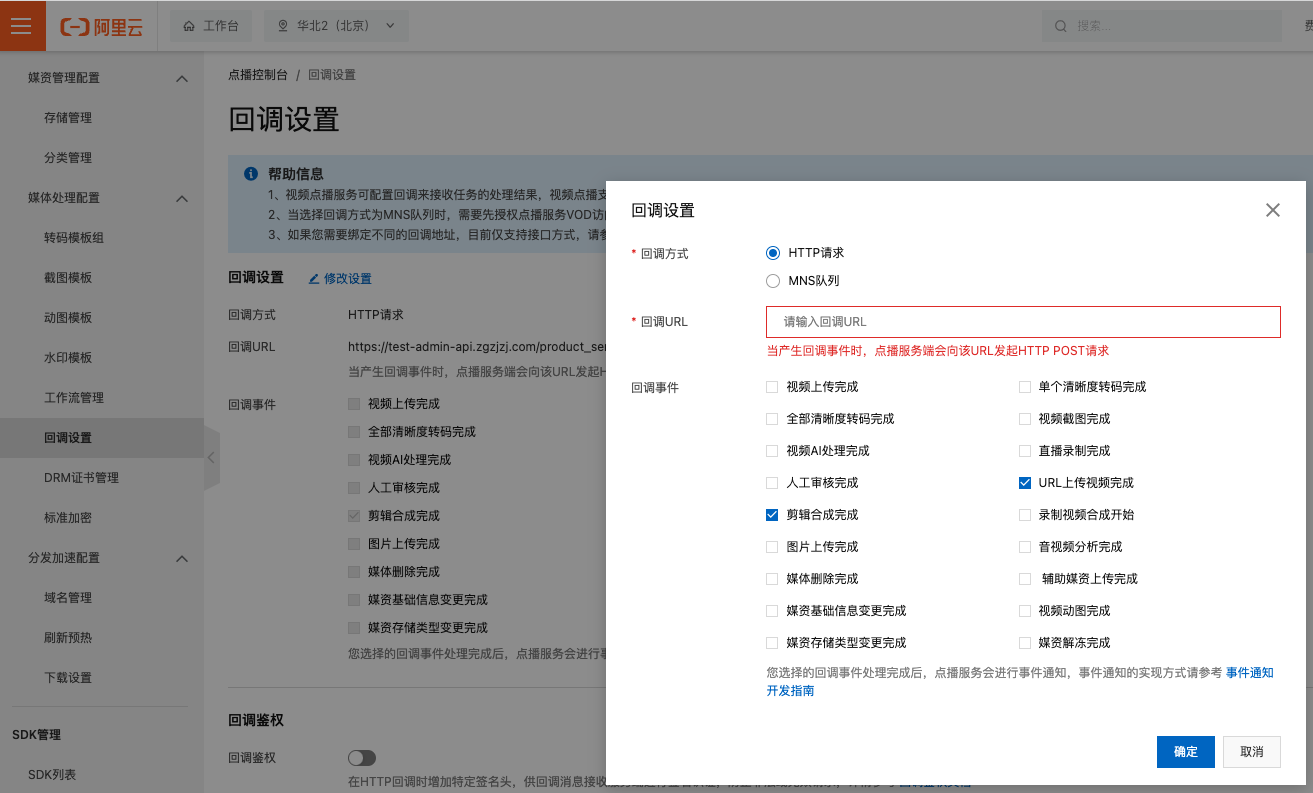Click the region location pin icon
This screenshot has width=1313, height=793.
283,26
